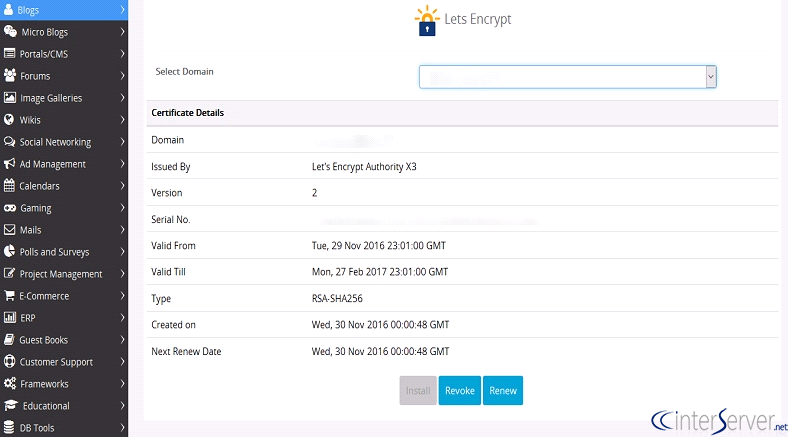The image size is (788, 437).
Task: Click the Lets Encrypt title text
Action: 477,19
